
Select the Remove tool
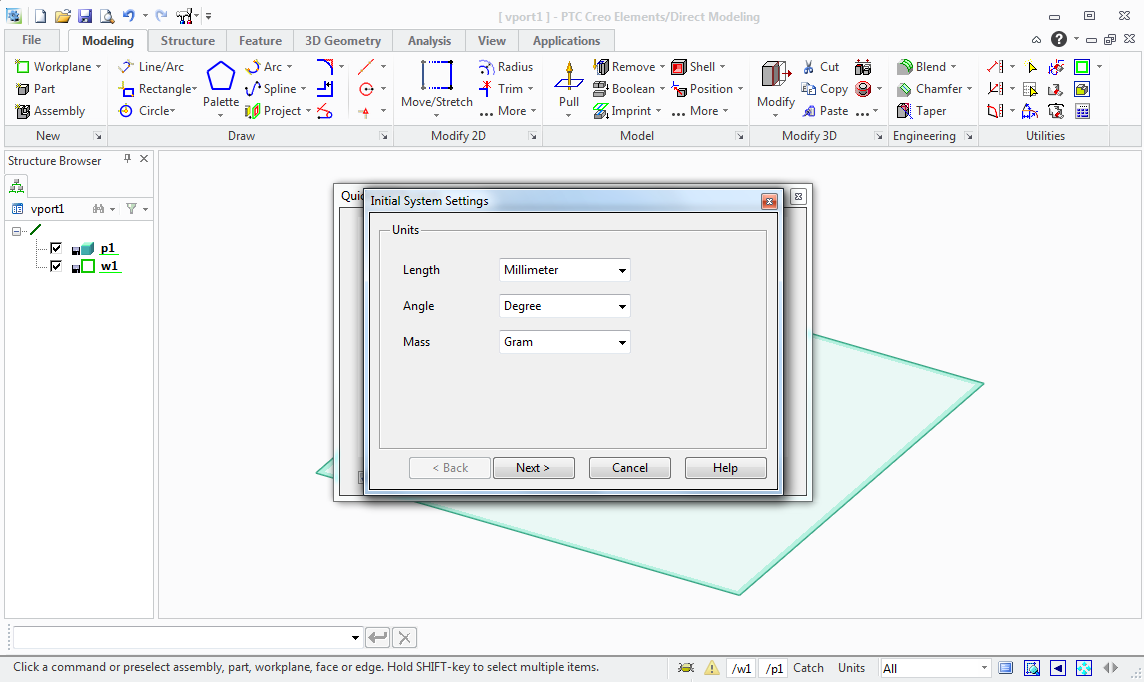coord(628,66)
